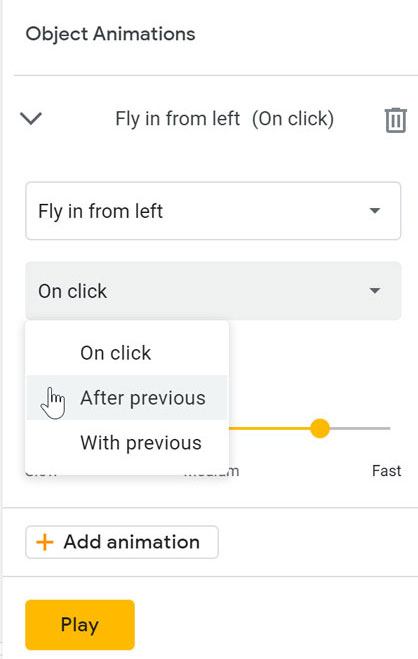Click the yellow speed slider handle
The image size is (418, 659).
pos(320,428)
